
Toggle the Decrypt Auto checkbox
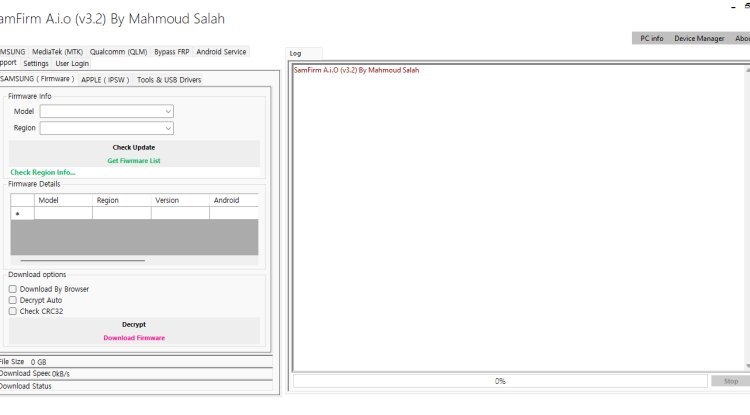pos(13,300)
